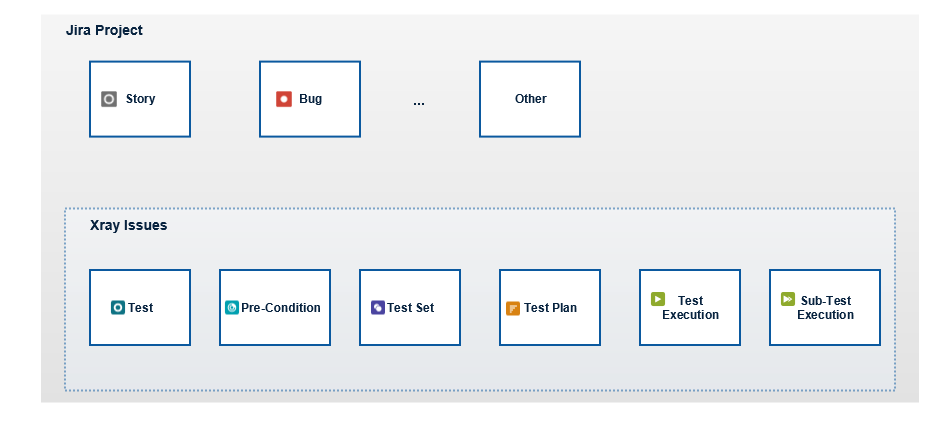Click the gray Story issue icon

coord(109,99)
